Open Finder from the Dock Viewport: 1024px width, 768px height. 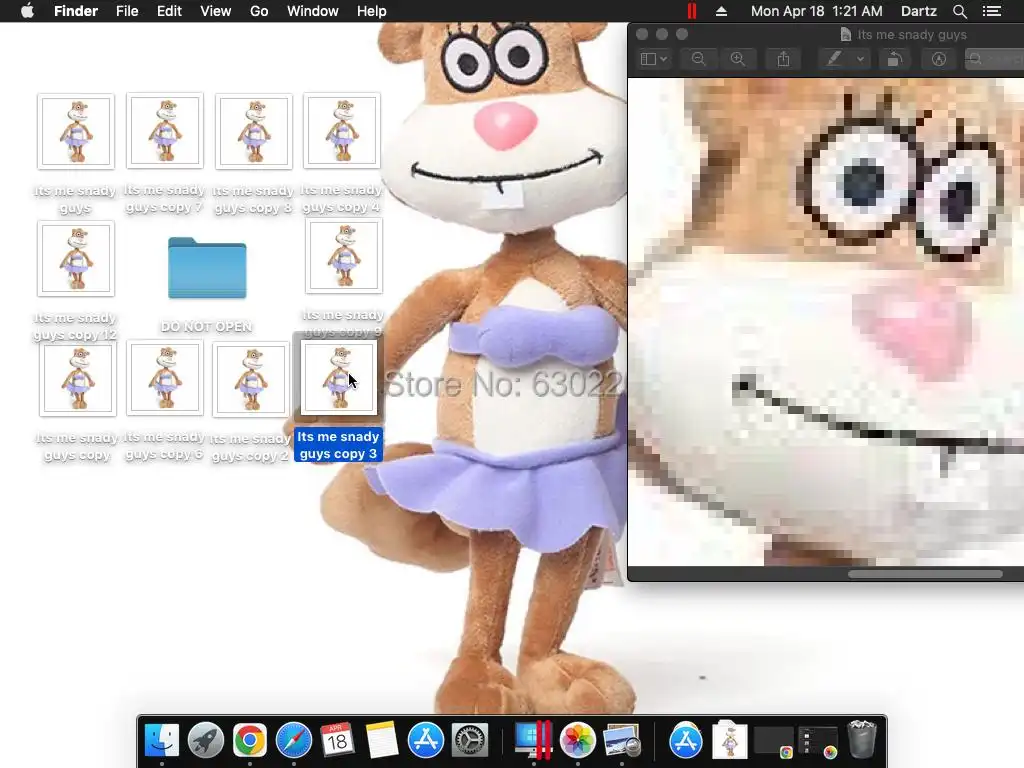coord(161,740)
